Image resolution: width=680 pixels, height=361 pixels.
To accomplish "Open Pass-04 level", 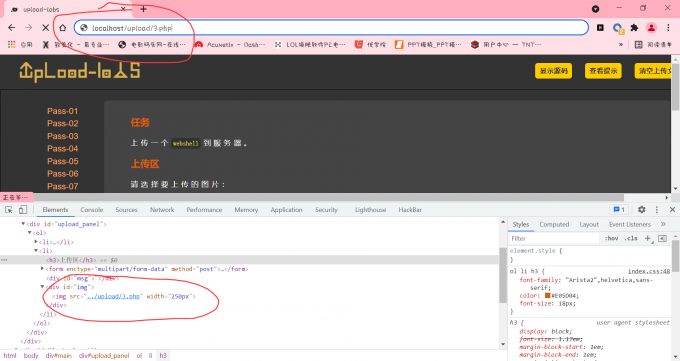I will tap(62, 149).
